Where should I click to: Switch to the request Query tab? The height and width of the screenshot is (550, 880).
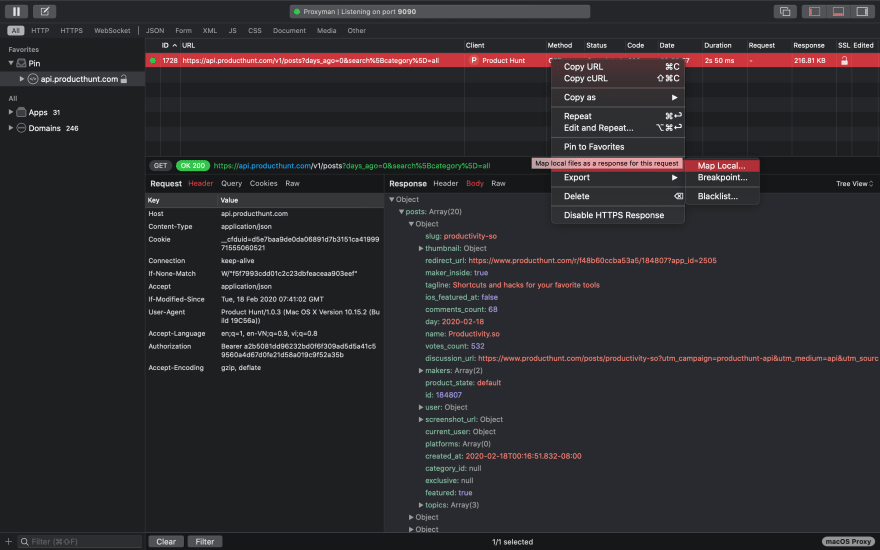click(x=231, y=184)
